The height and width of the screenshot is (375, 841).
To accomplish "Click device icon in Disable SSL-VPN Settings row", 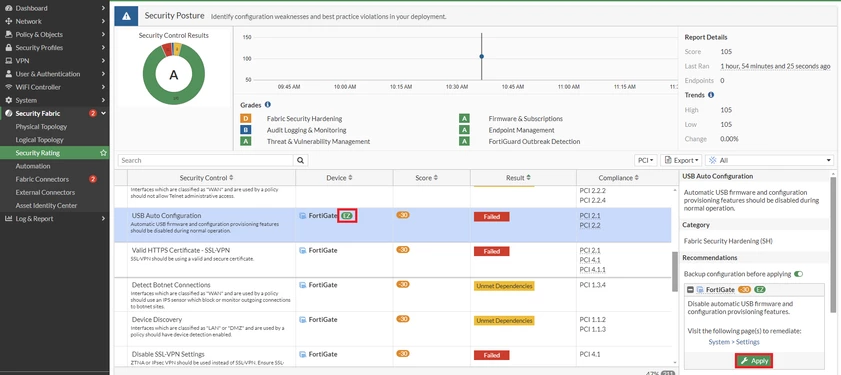I will tap(303, 355).
